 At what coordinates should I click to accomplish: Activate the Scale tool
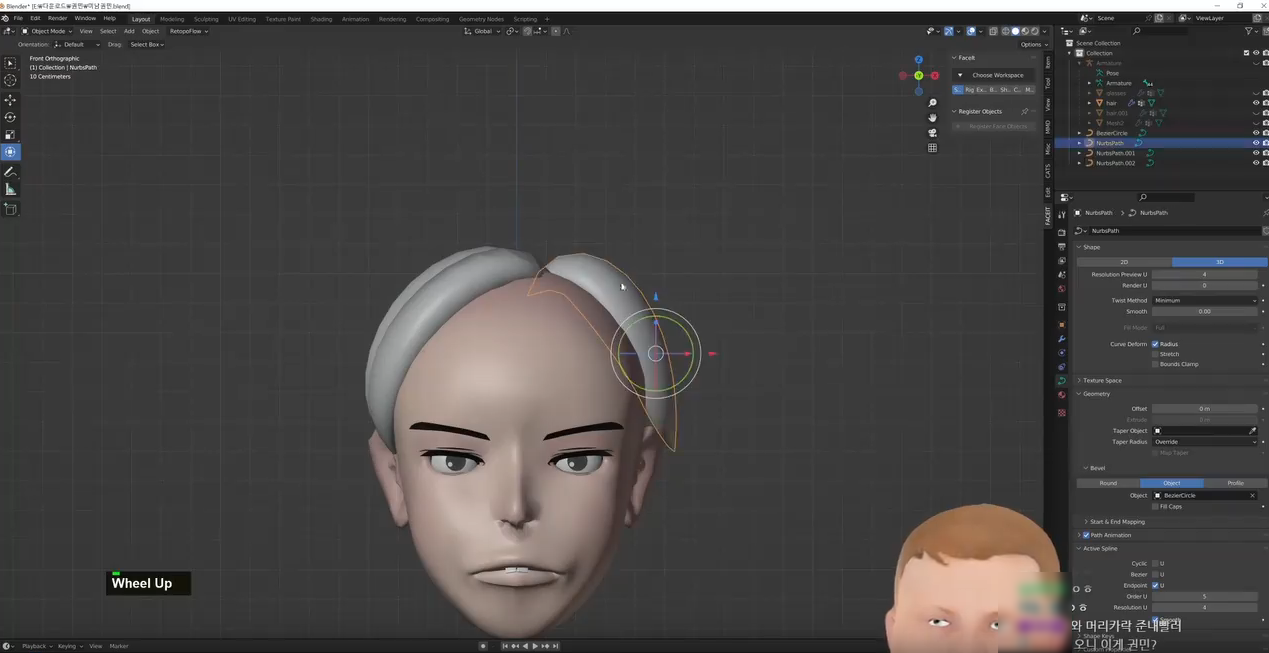[x=10, y=135]
